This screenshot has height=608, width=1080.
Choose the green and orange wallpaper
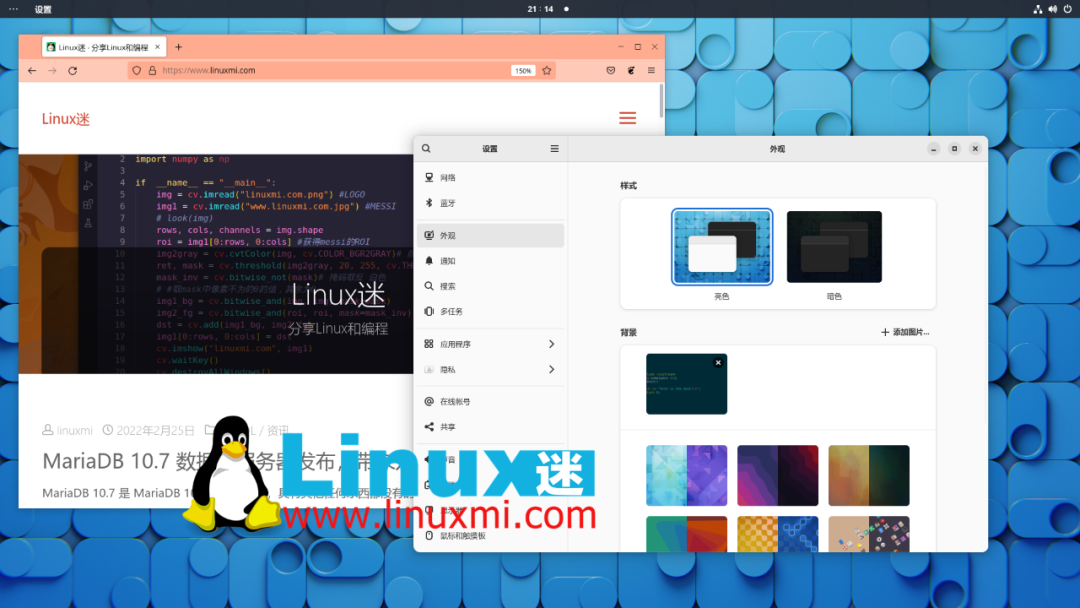pos(686,534)
